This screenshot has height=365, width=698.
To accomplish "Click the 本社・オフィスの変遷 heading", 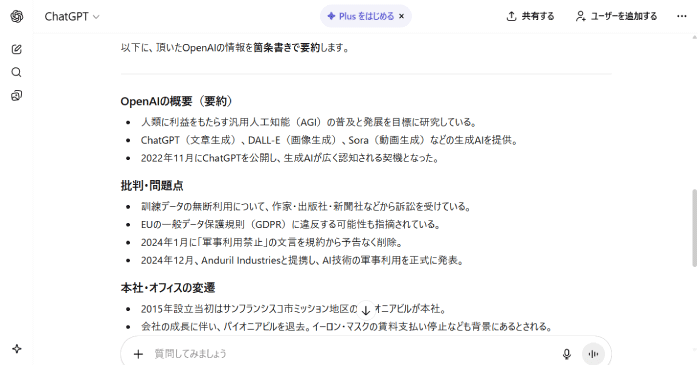I will click(168, 288).
